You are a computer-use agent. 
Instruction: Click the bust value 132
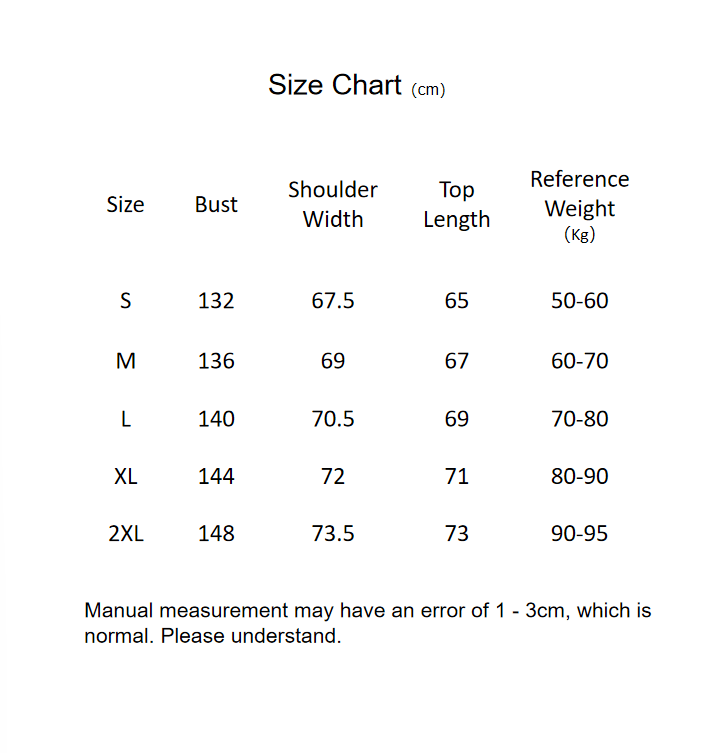point(216,301)
